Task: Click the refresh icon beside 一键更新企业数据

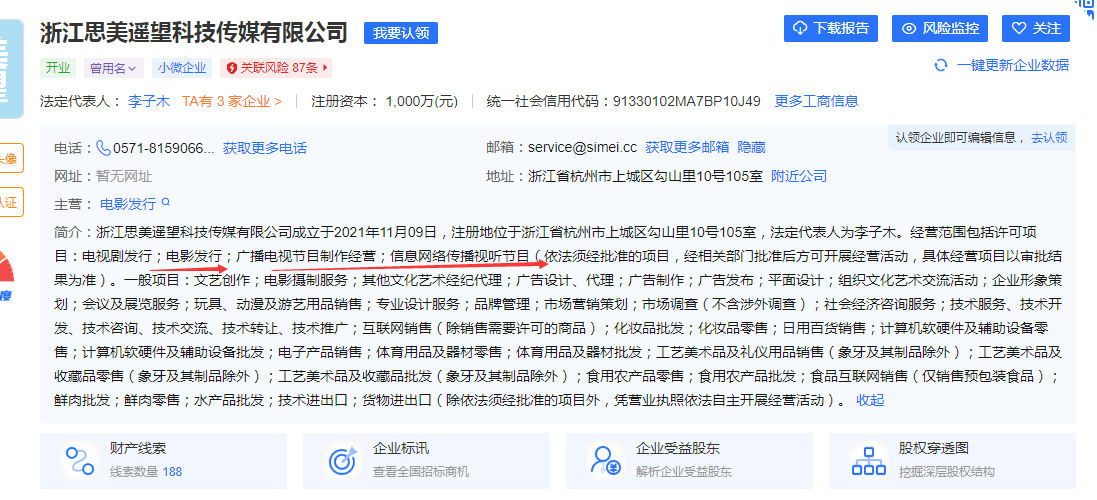Action: (941, 65)
